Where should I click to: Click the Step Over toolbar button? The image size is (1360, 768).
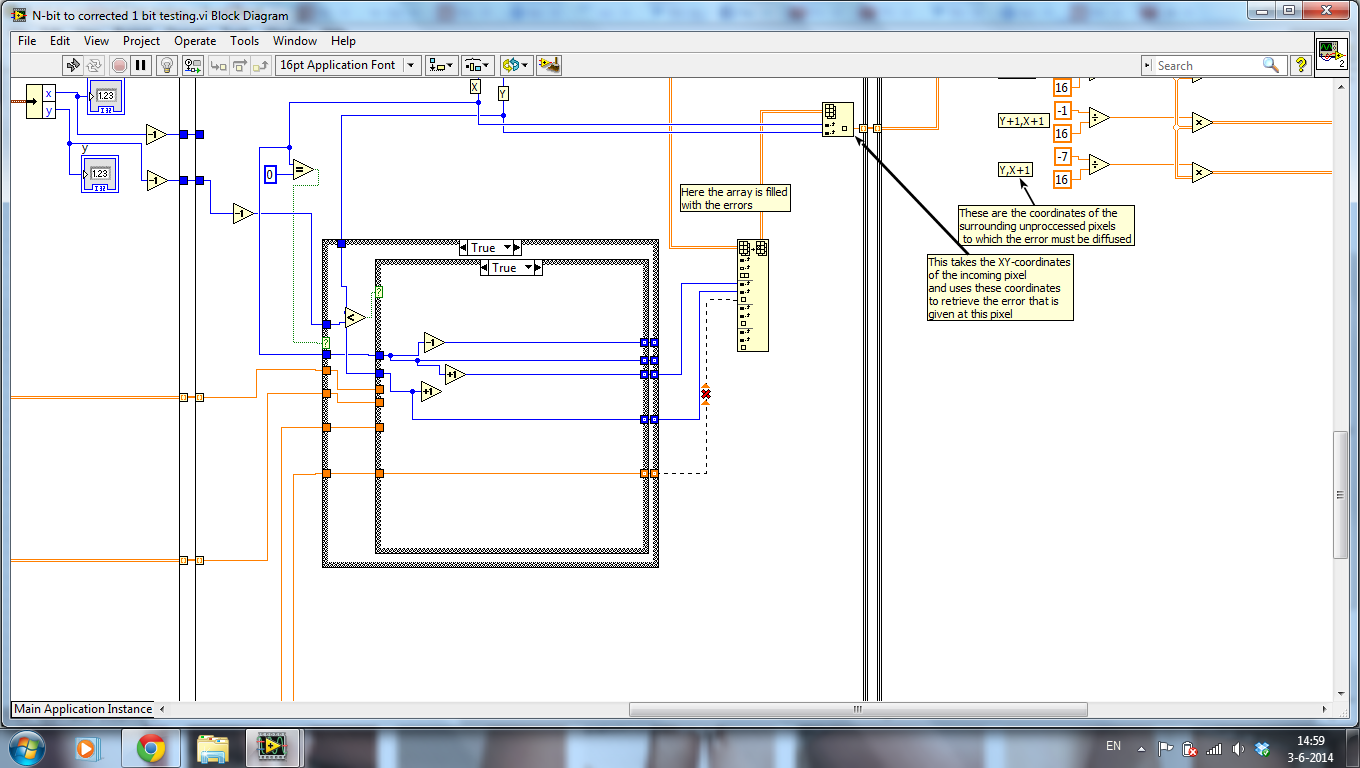coord(239,65)
